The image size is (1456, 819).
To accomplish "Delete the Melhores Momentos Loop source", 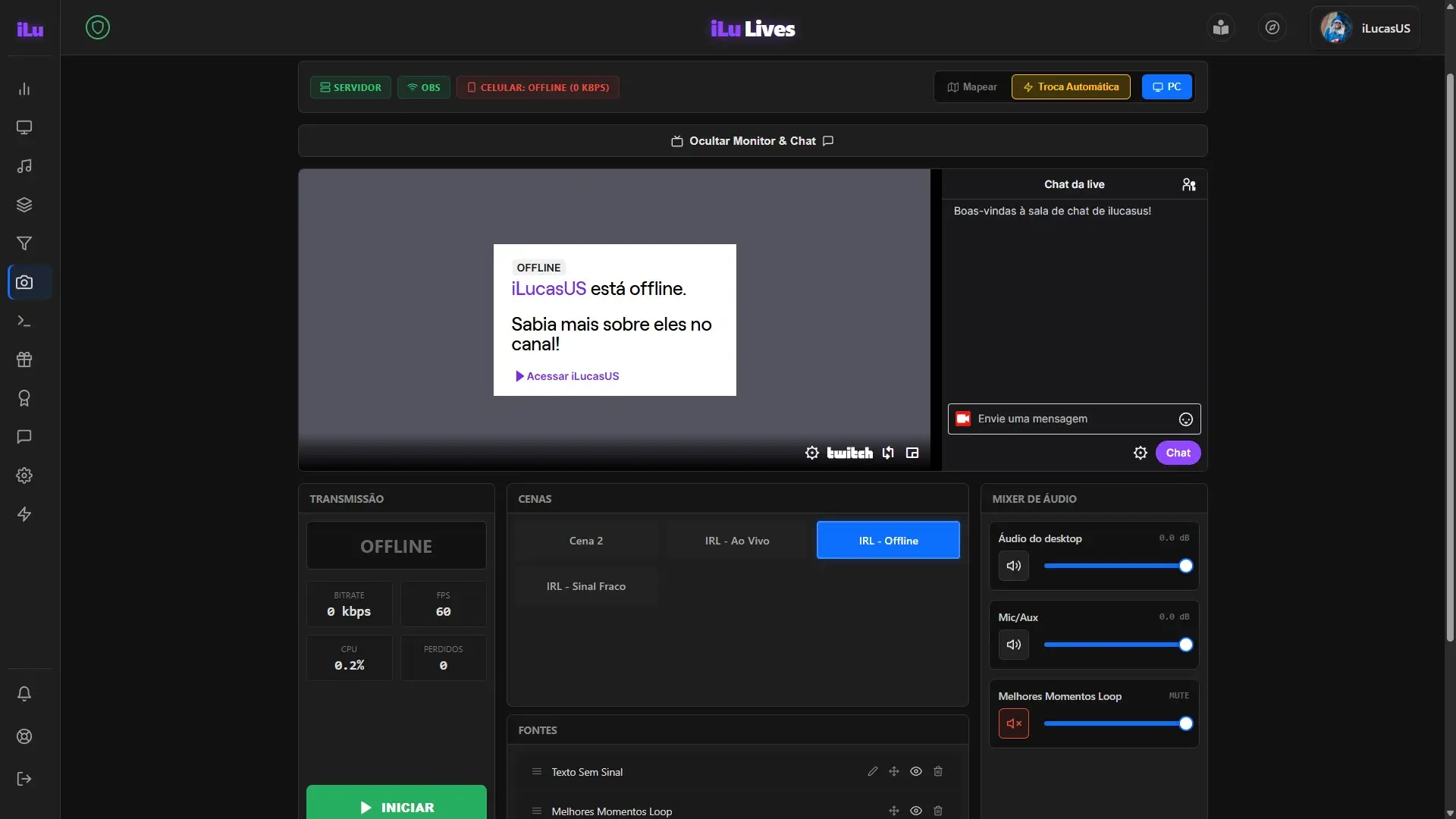I will point(938,811).
